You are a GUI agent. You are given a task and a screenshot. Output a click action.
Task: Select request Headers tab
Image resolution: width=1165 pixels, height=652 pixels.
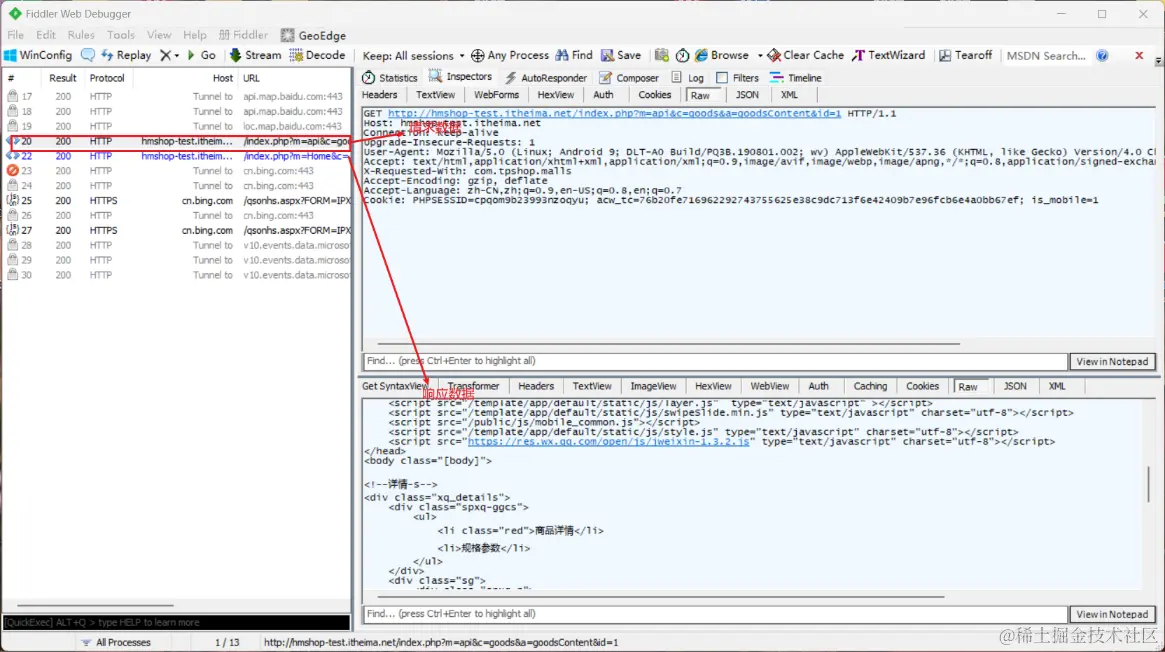pos(380,95)
